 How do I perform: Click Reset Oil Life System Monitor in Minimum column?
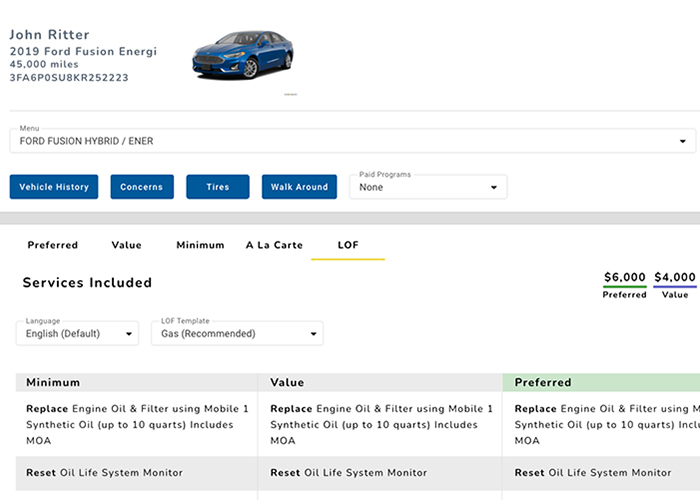tap(104, 473)
